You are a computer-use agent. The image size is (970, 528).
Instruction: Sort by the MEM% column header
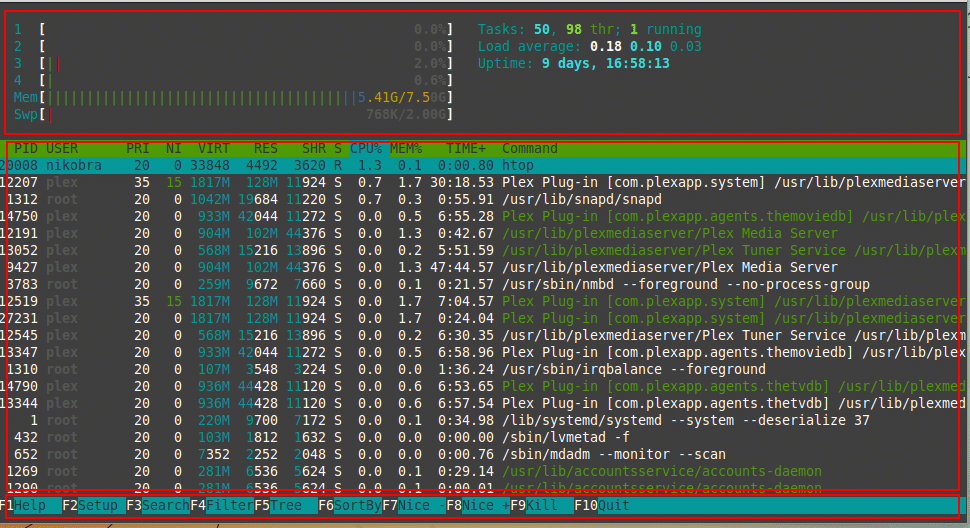[406, 148]
